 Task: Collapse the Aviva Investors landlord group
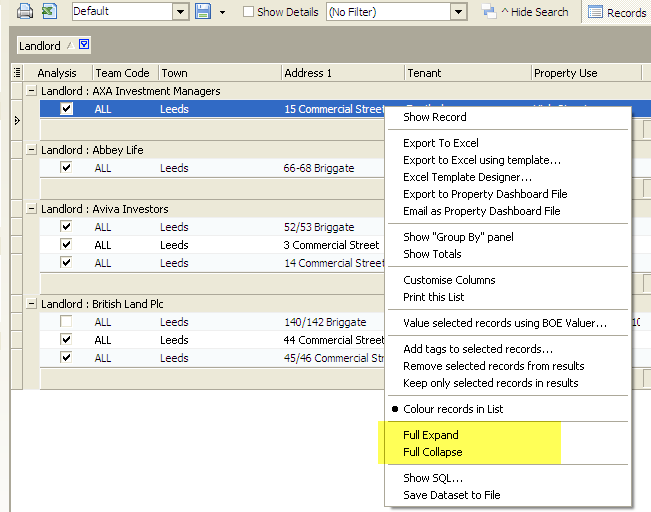pyautogui.click(x=31, y=208)
